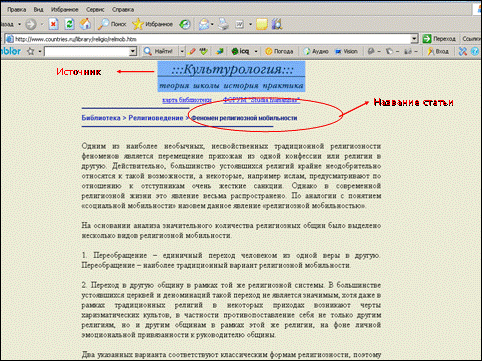Expand the dropdown arrow beside Rambler star

click(x=40, y=51)
